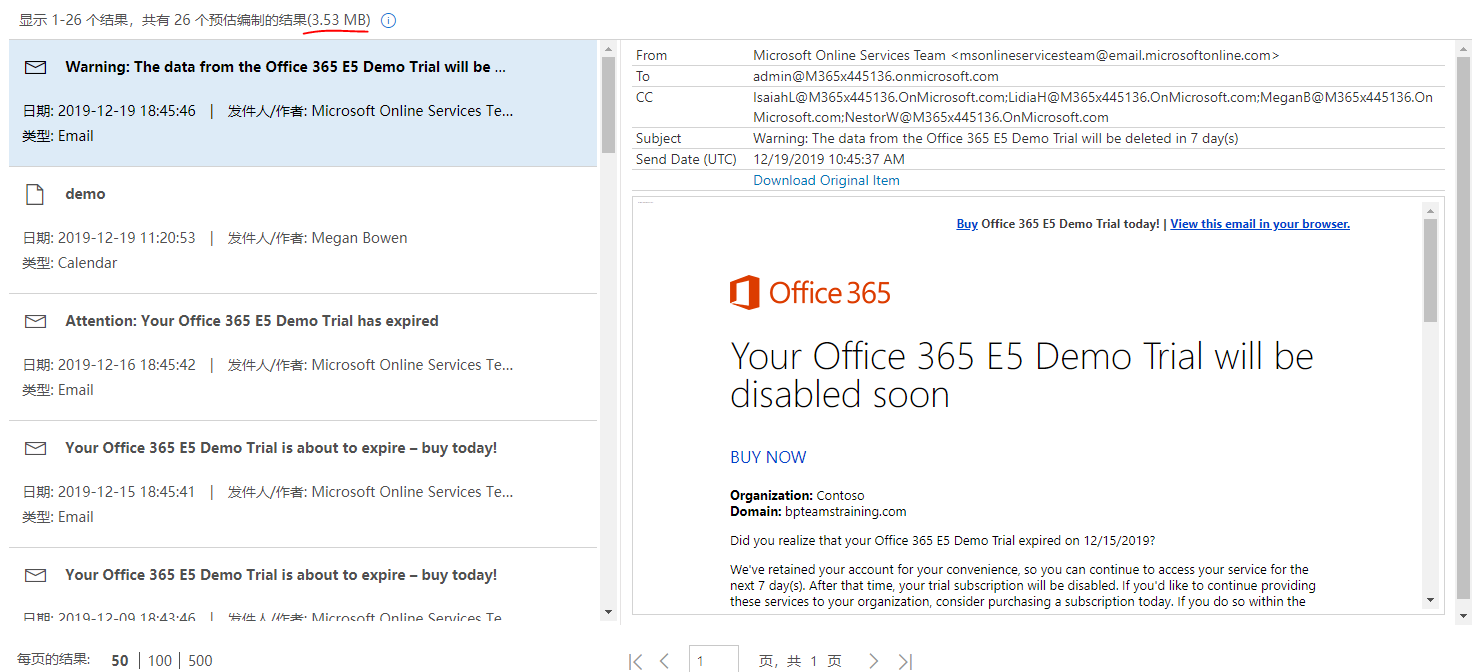1476x672 pixels.
Task: Click envelope icon of the expired trial email
Action: click(36, 321)
